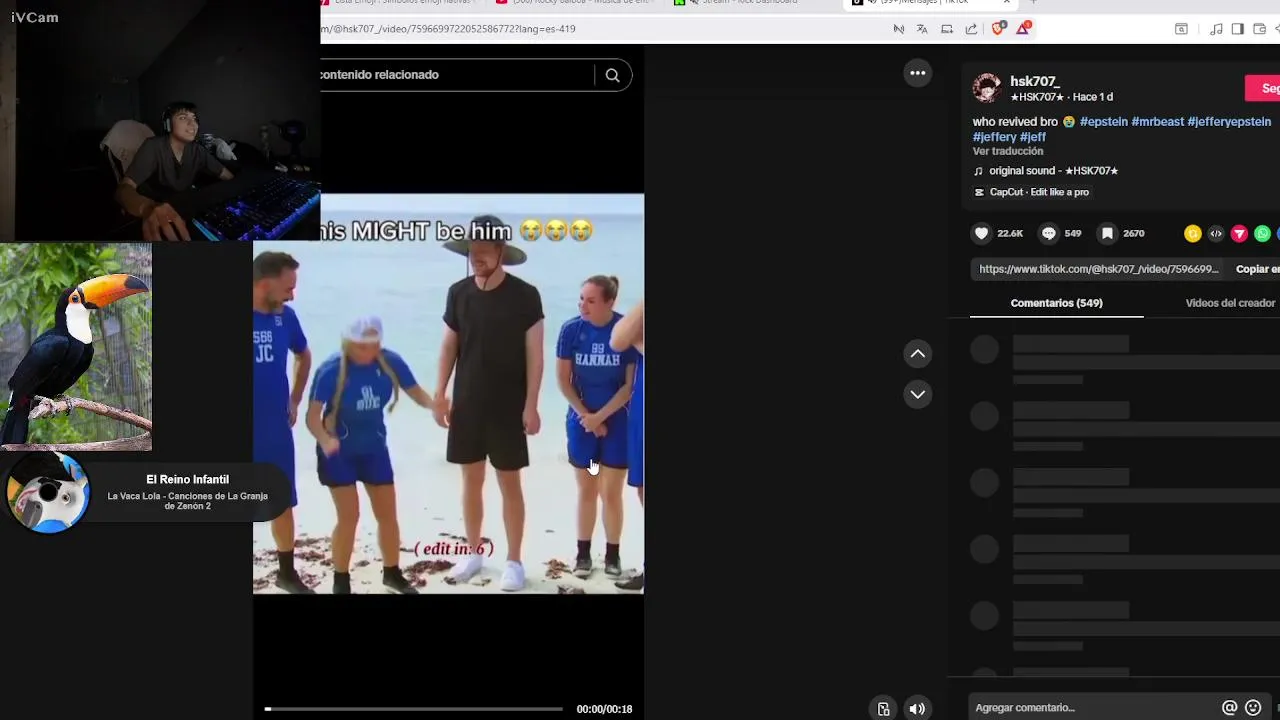Click the video link URL field
Viewport: 1280px width, 720px height.
click(1099, 269)
